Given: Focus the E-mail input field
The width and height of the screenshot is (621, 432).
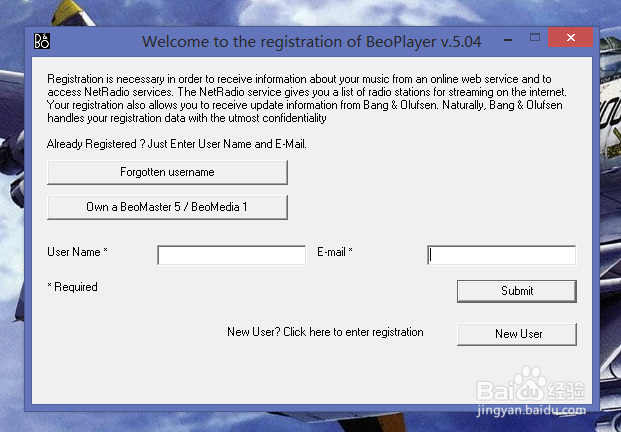Looking at the screenshot, I should (x=502, y=255).
